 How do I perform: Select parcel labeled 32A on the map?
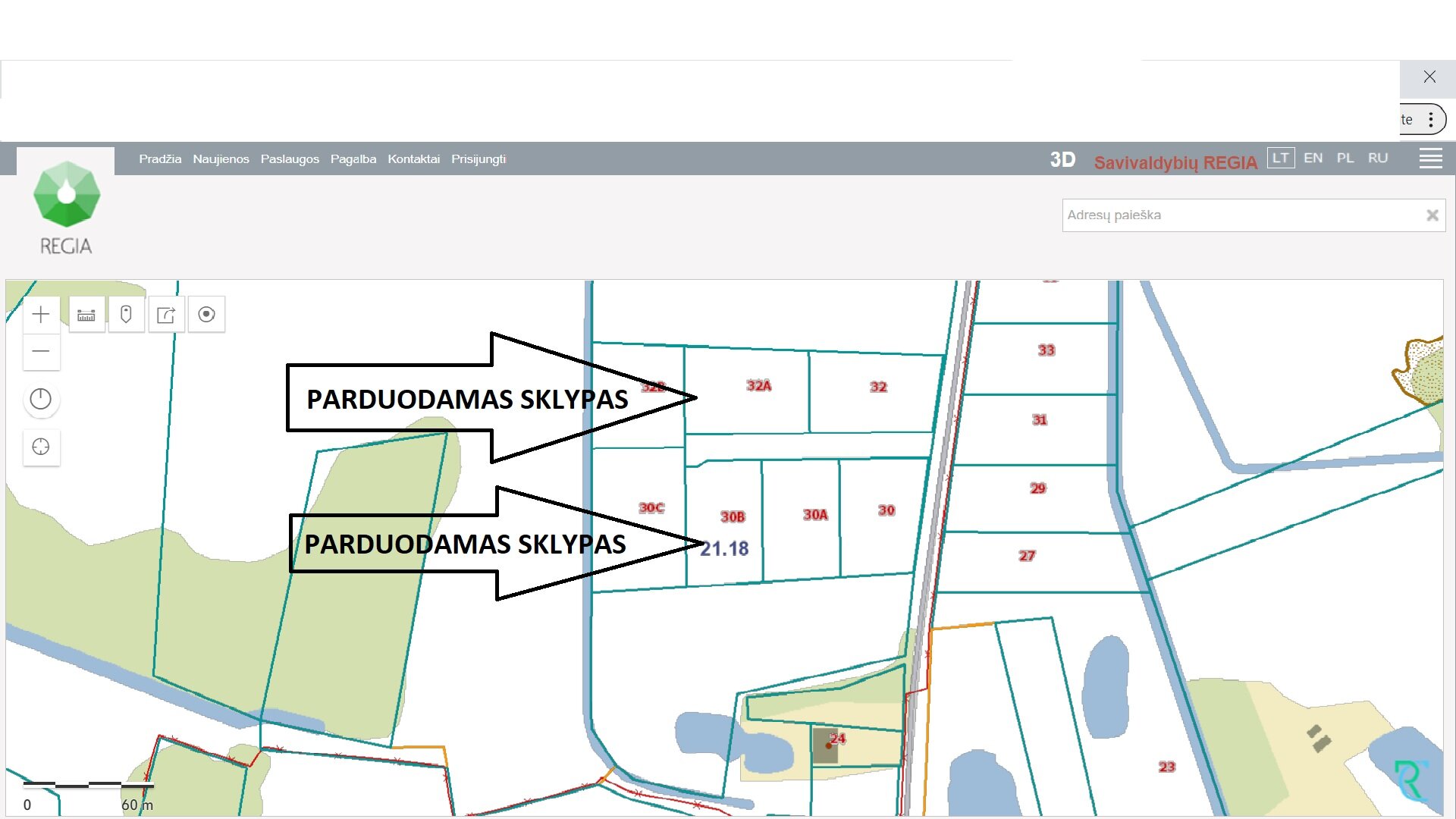tap(758, 385)
